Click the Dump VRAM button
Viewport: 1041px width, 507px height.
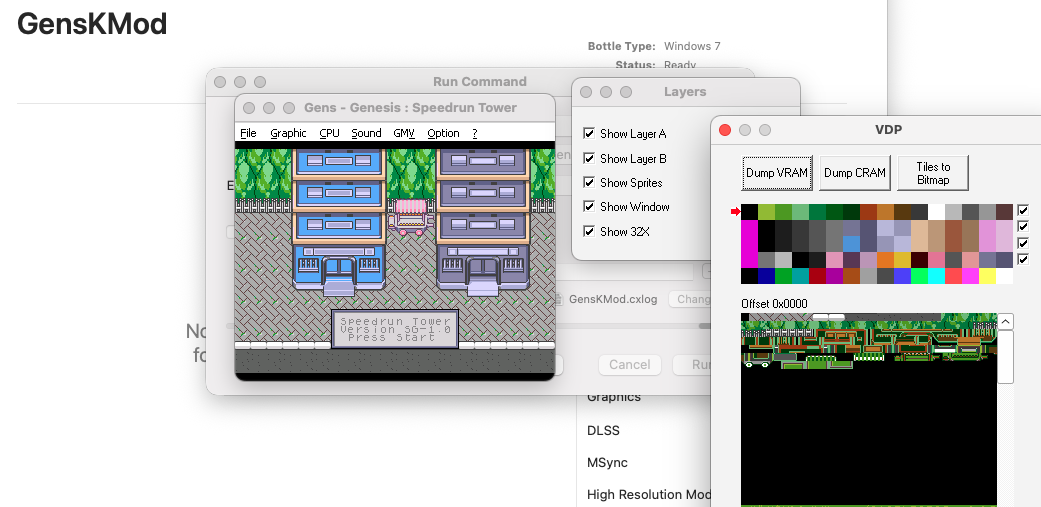(777, 173)
